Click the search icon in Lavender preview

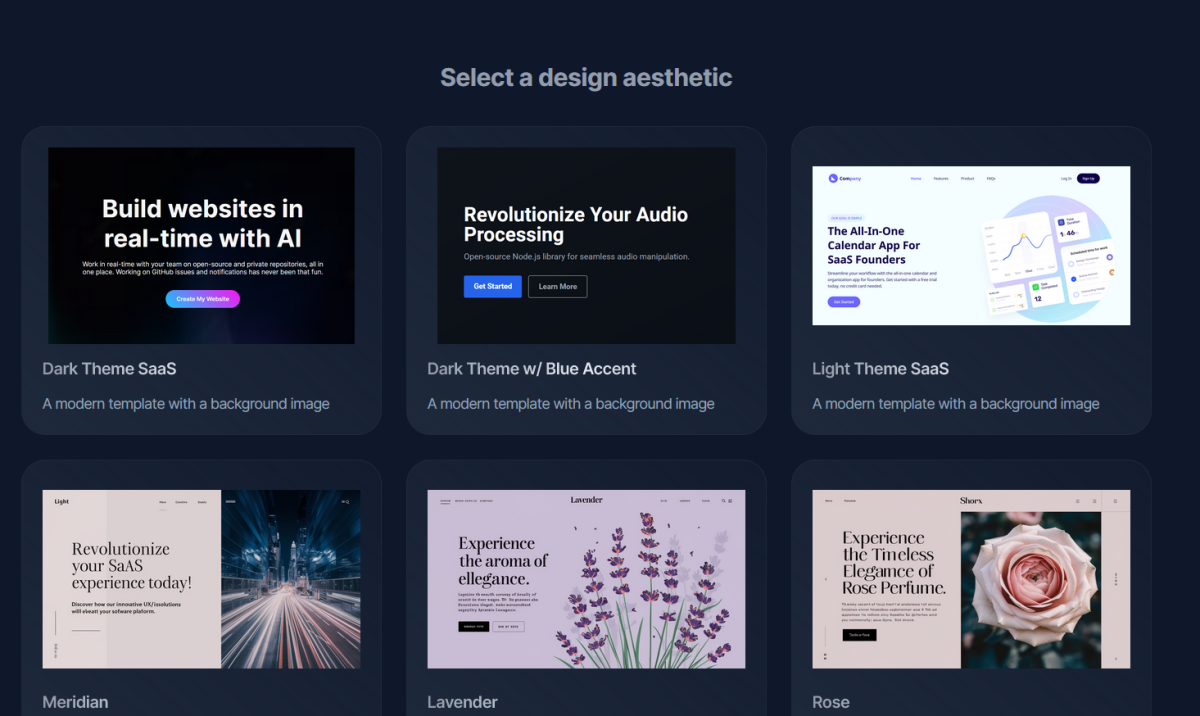point(723,500)
